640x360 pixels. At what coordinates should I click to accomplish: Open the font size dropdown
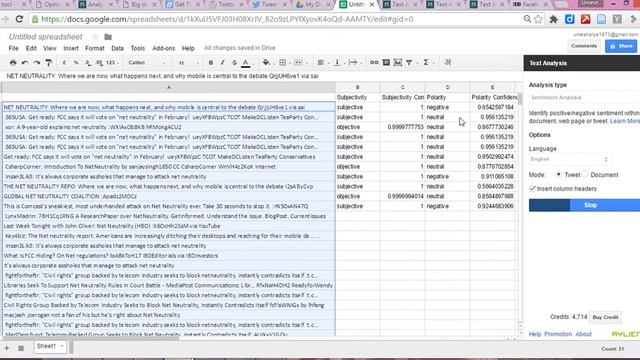pyautogui.click(x=188, y=63)
